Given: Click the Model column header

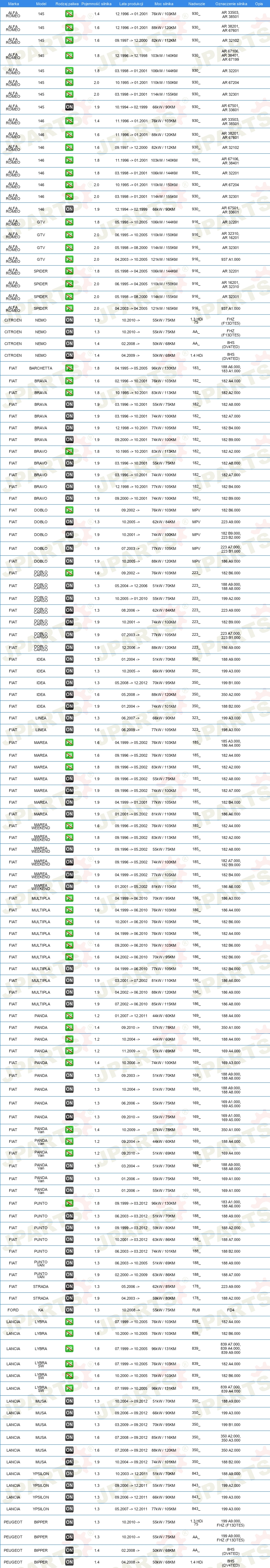Looking at the screenshot, I should click(x=41, y=4).
